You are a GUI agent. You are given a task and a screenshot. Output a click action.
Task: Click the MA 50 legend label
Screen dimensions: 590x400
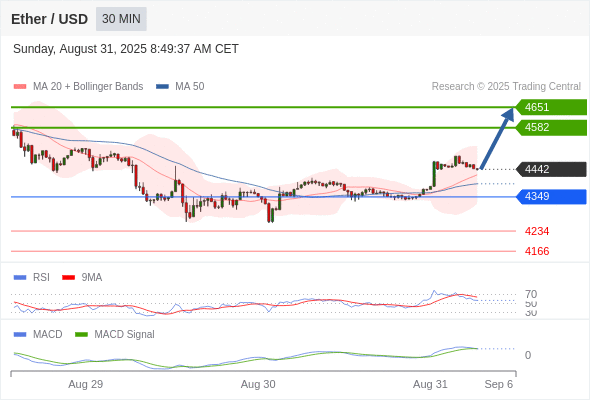point(190,87)
